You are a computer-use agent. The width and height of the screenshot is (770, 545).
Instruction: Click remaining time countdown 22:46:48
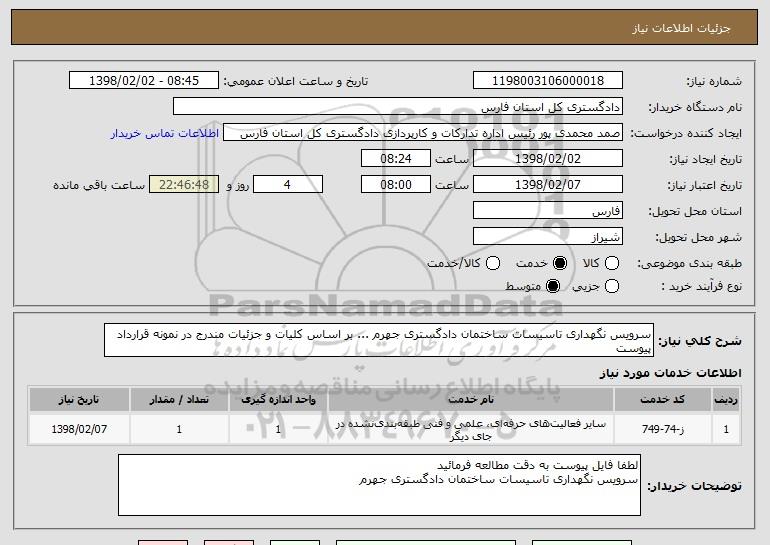point(184,185)
